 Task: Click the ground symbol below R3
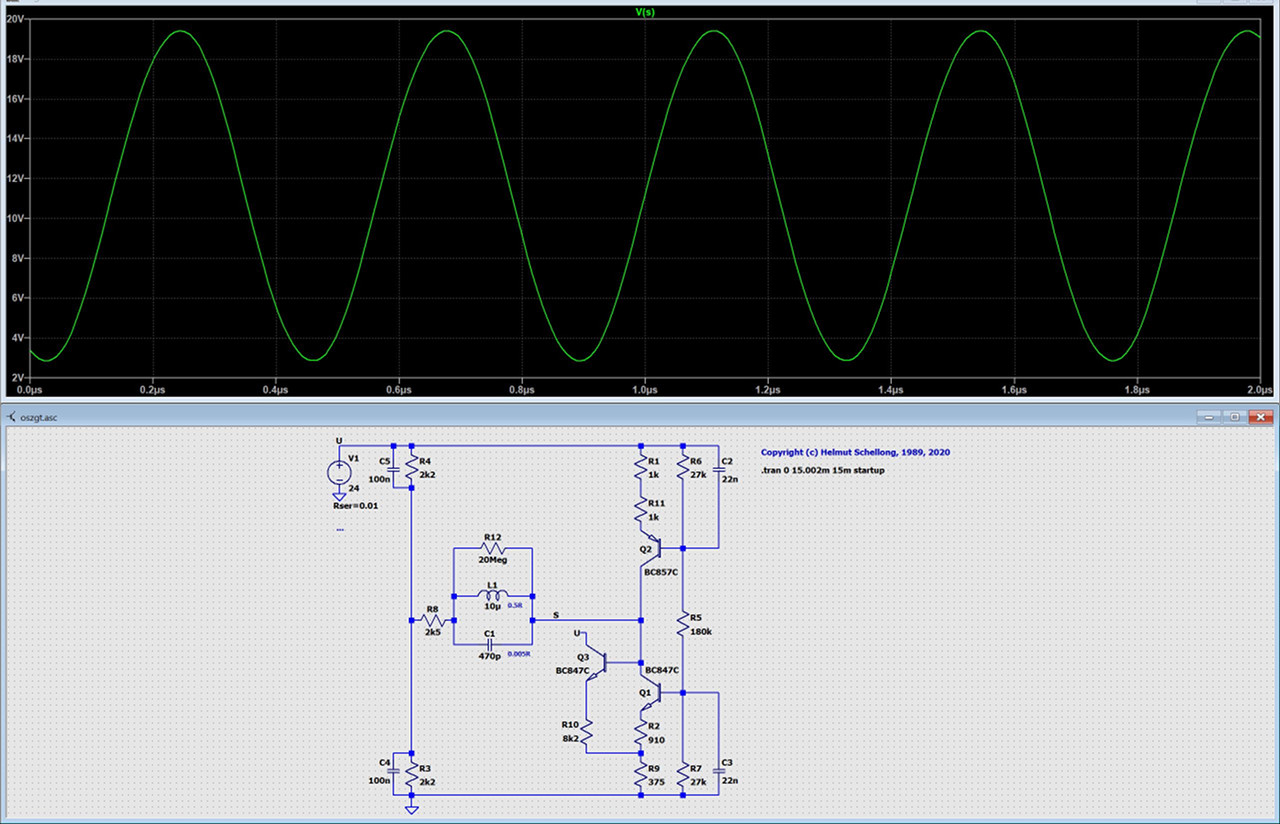(411, 807)
